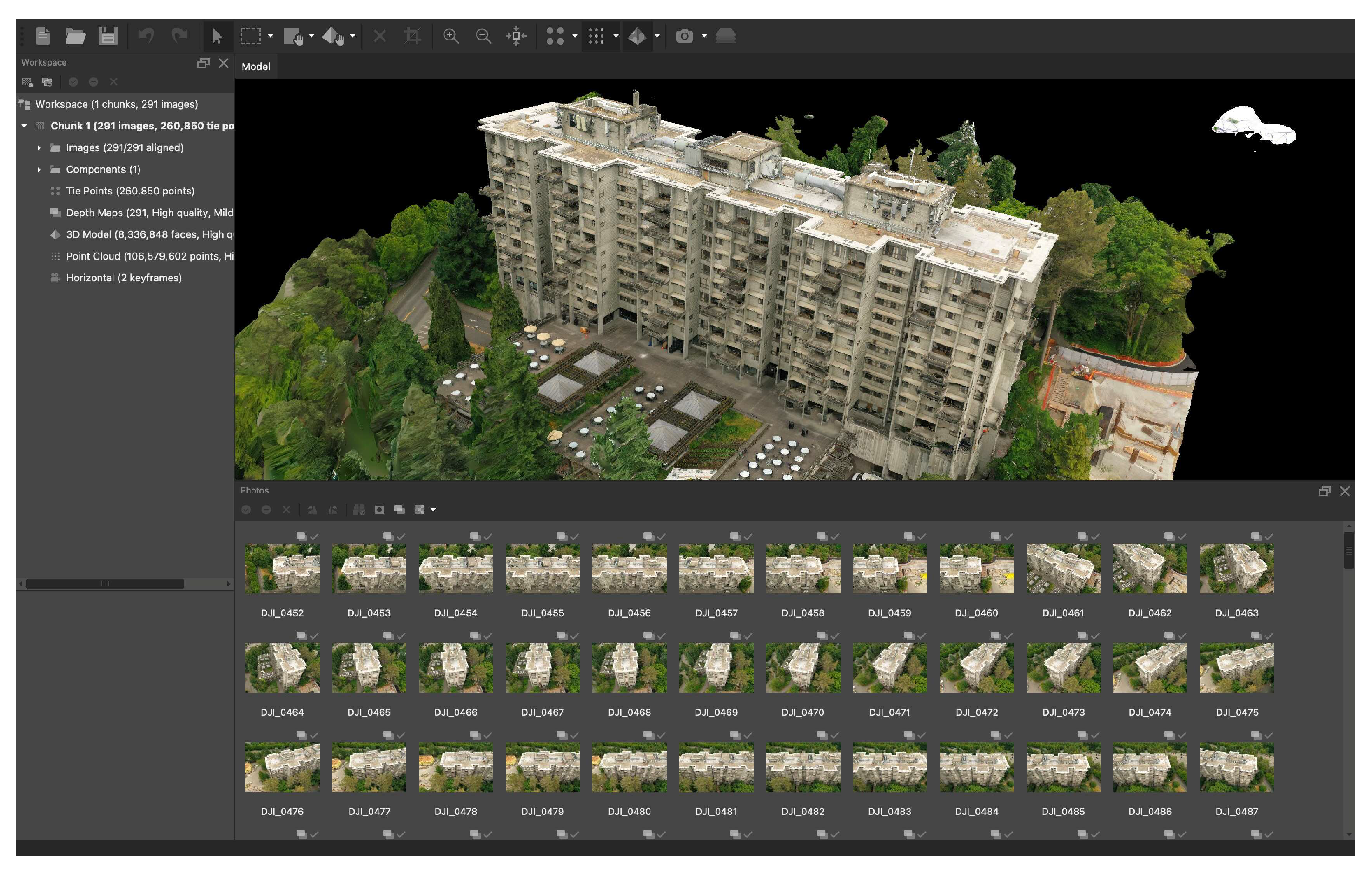Open the Photos thumbnail view mode dropdown

pyautogui.click(x=434, y=510)
